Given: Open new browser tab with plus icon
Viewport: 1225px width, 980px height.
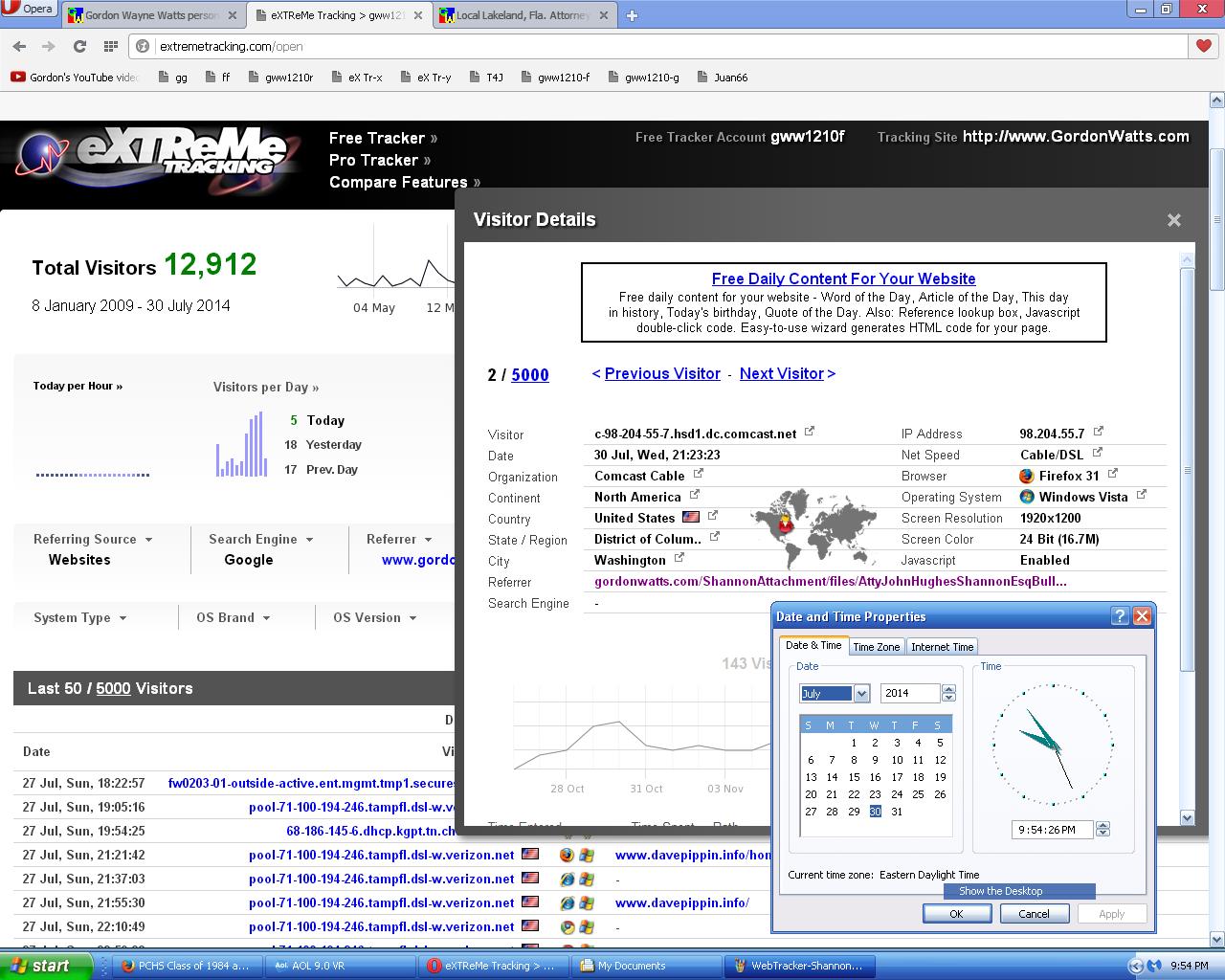Looking at the screenshot, I should pyautogui.click(x=632, y=15).
